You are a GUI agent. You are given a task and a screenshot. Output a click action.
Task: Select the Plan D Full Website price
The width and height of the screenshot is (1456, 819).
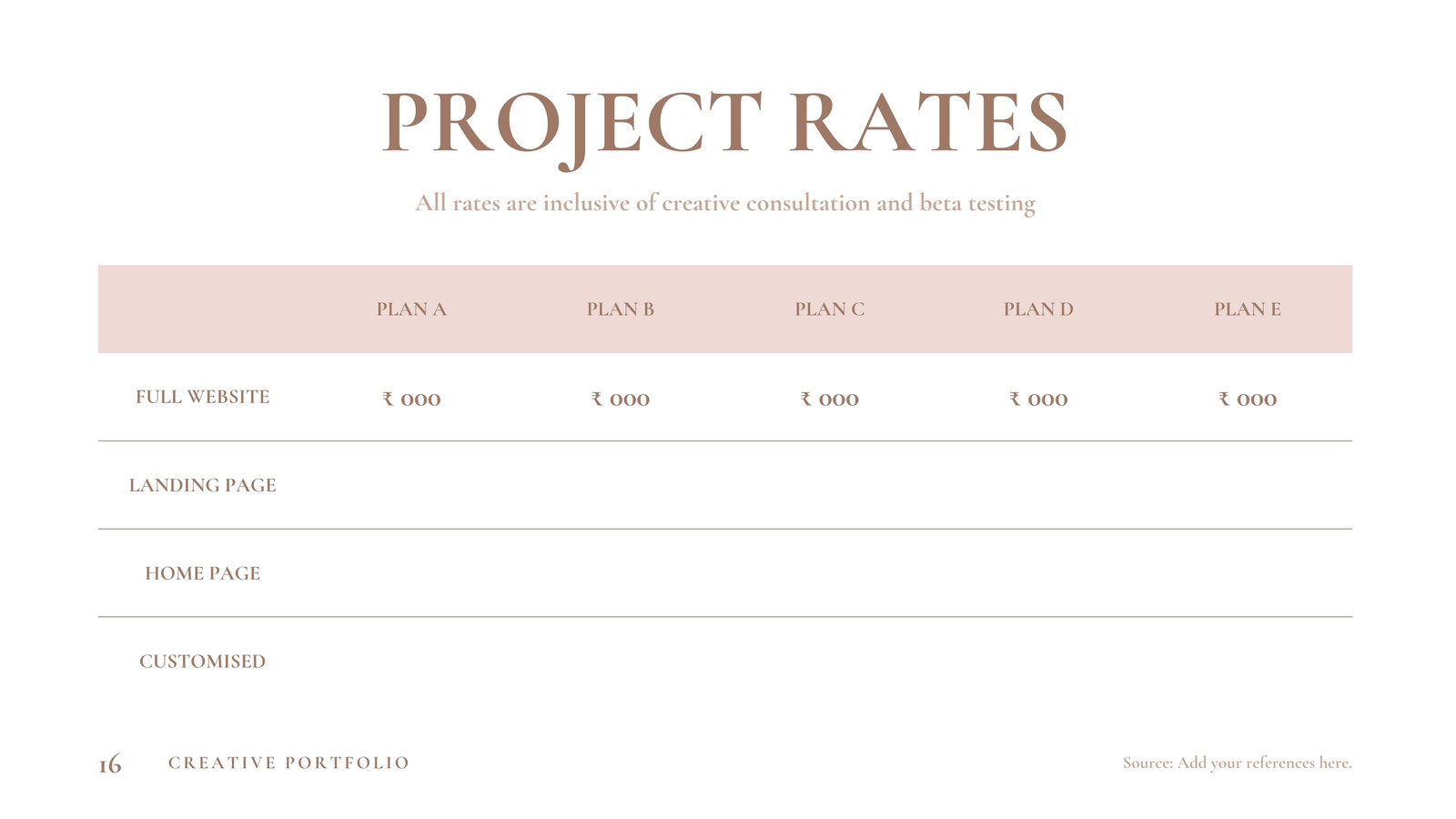(1038, 399)
